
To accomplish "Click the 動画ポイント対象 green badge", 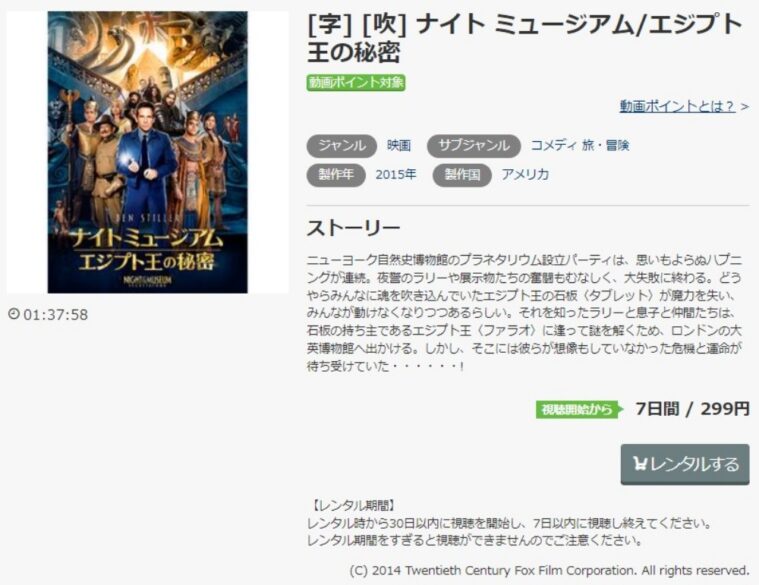I will (356, 83).
